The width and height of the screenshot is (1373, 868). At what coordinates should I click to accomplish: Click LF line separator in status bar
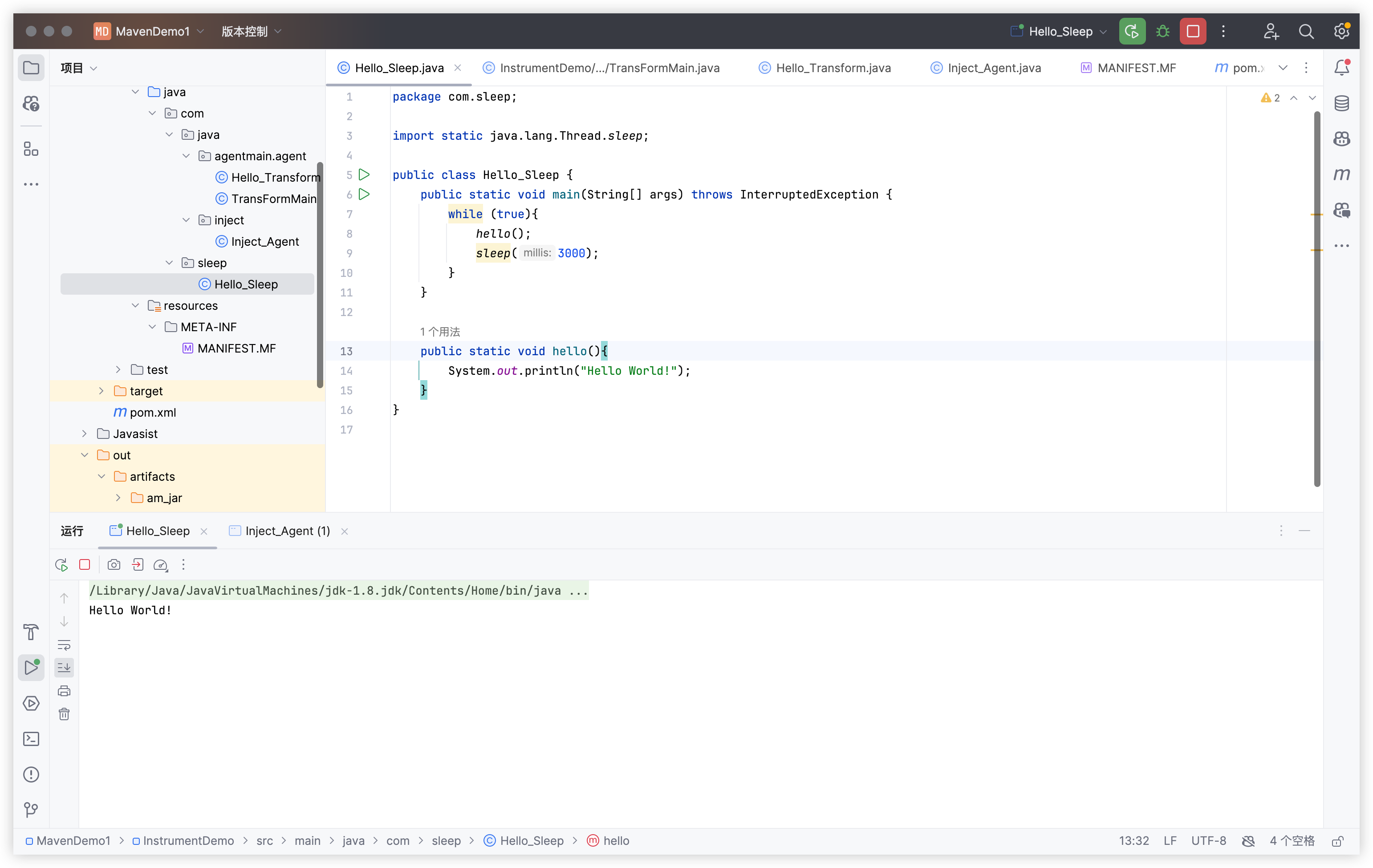tap(1170, 841)
